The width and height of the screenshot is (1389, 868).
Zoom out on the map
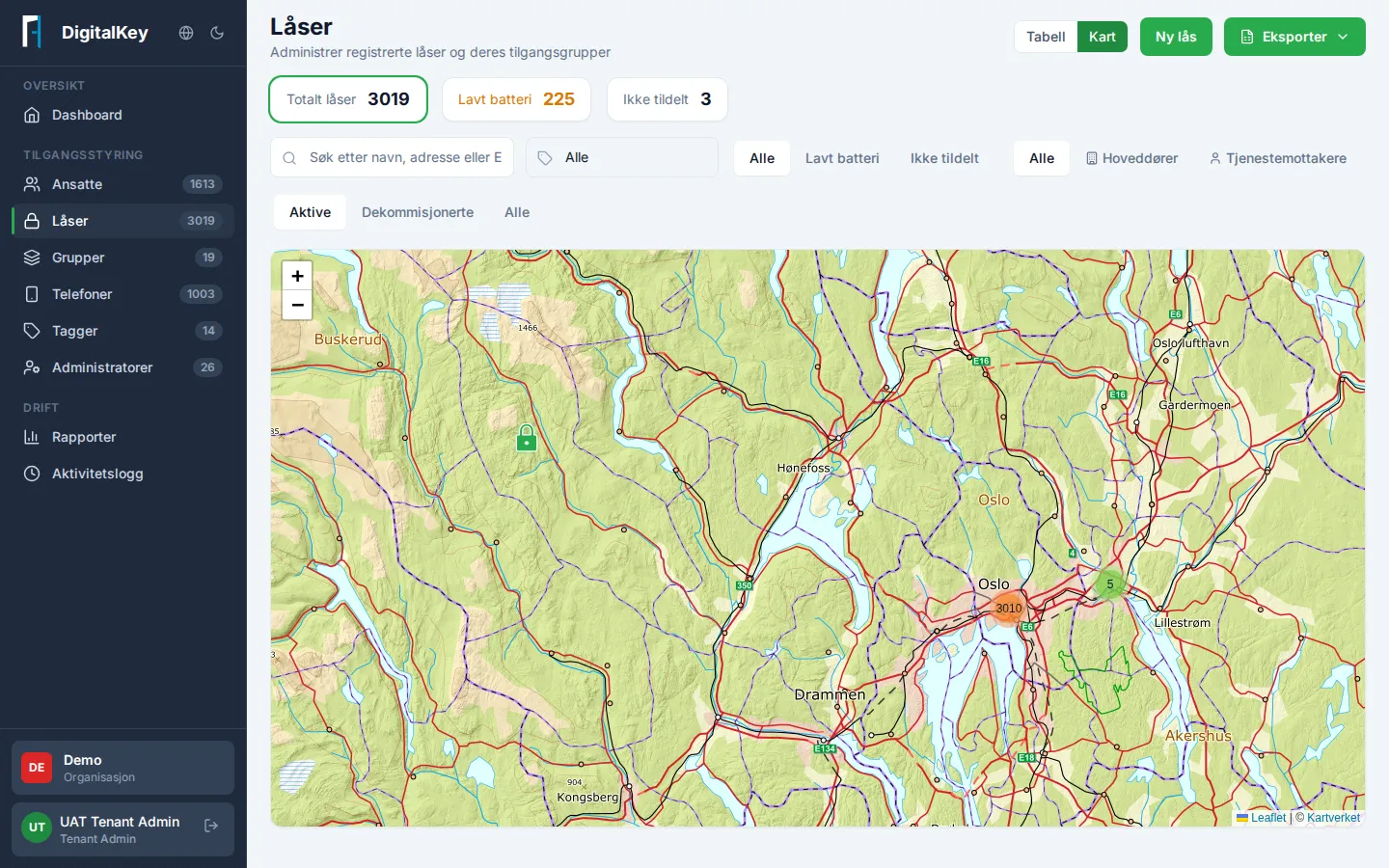point(297,305)
